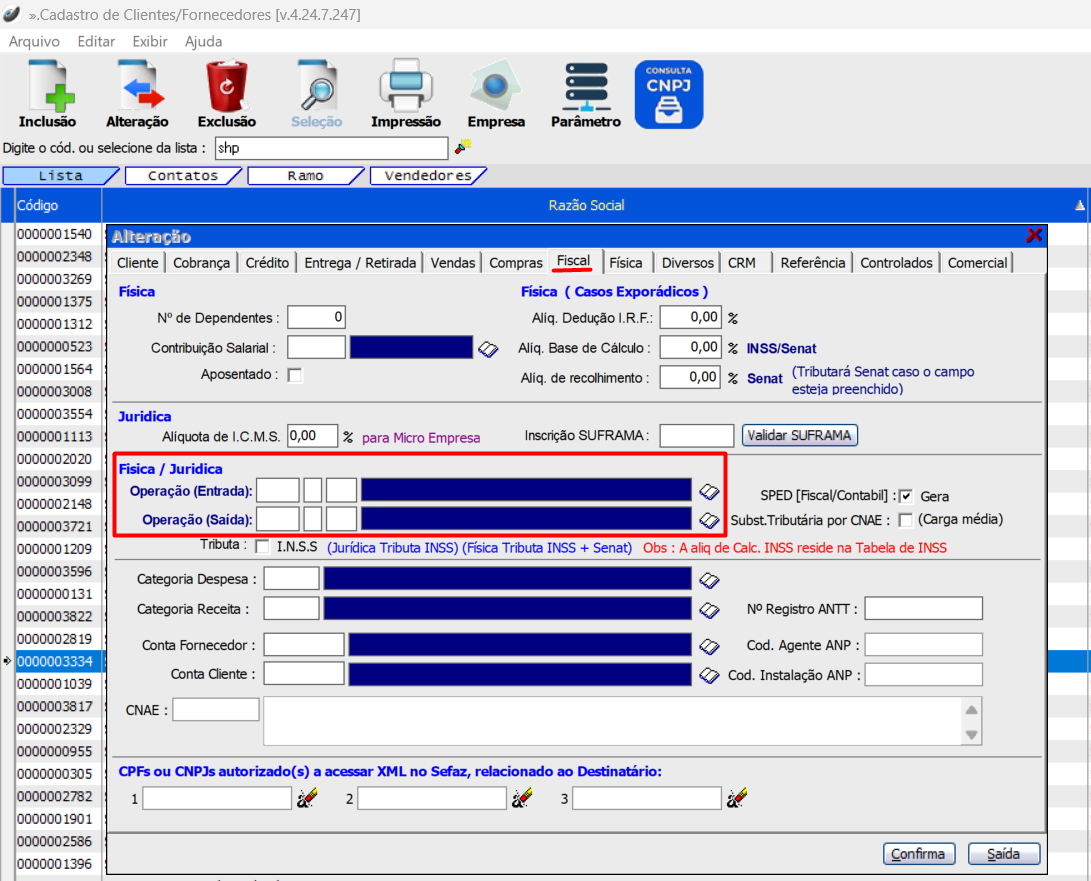Click the Exclusão trash icon
1091x881 pixels.
226,88
